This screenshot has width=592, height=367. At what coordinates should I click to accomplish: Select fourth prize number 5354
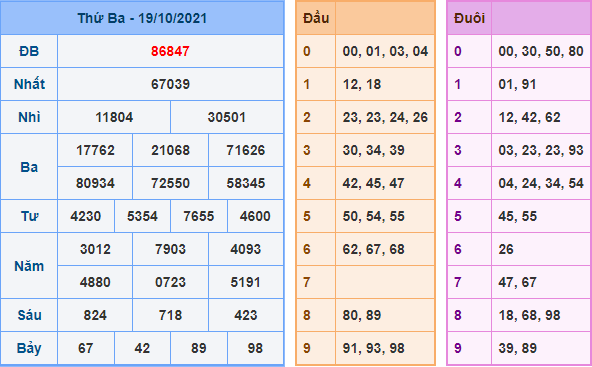click(142, 216)
